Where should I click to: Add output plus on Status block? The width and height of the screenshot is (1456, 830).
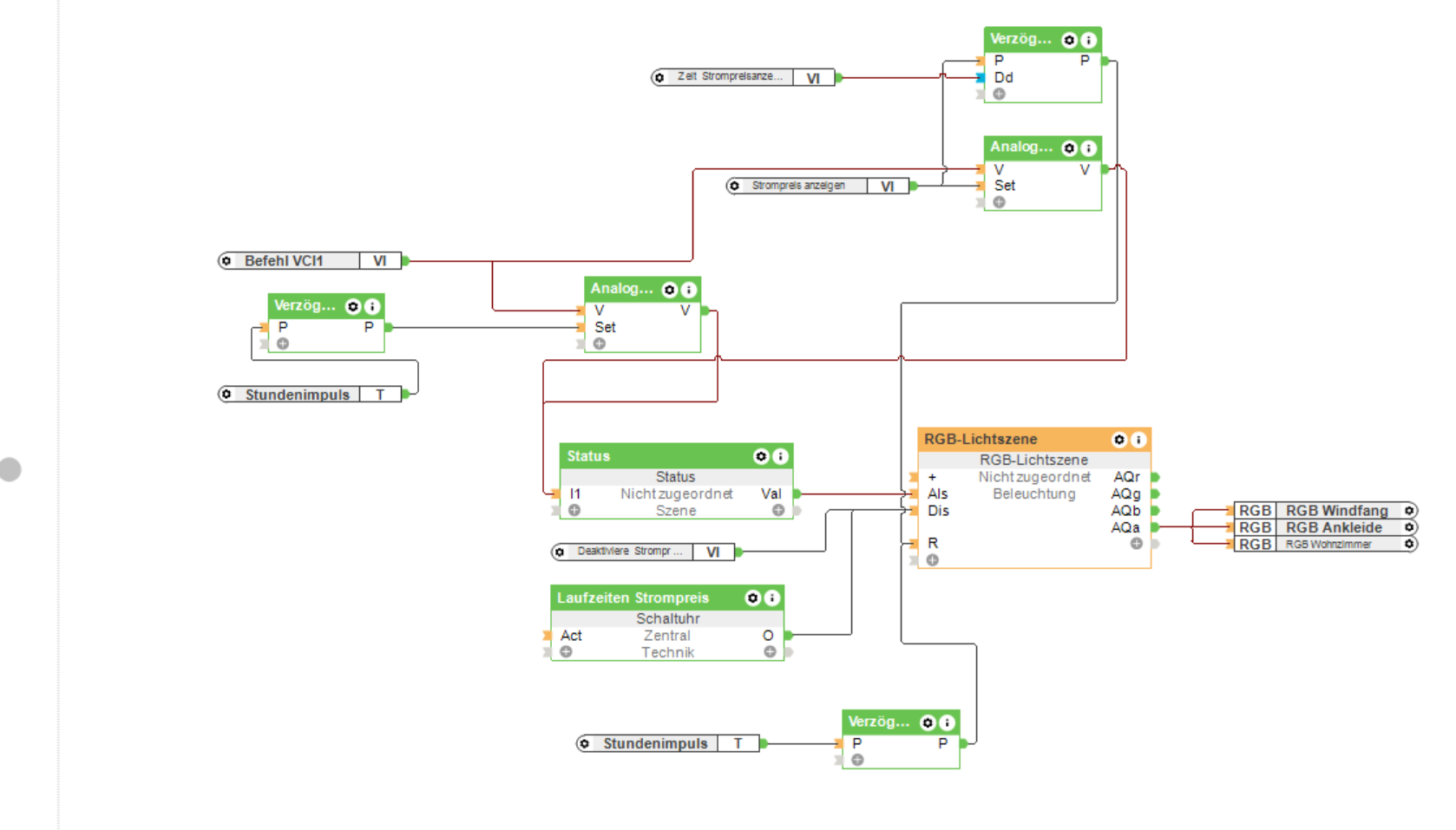(x=778, y=510)
